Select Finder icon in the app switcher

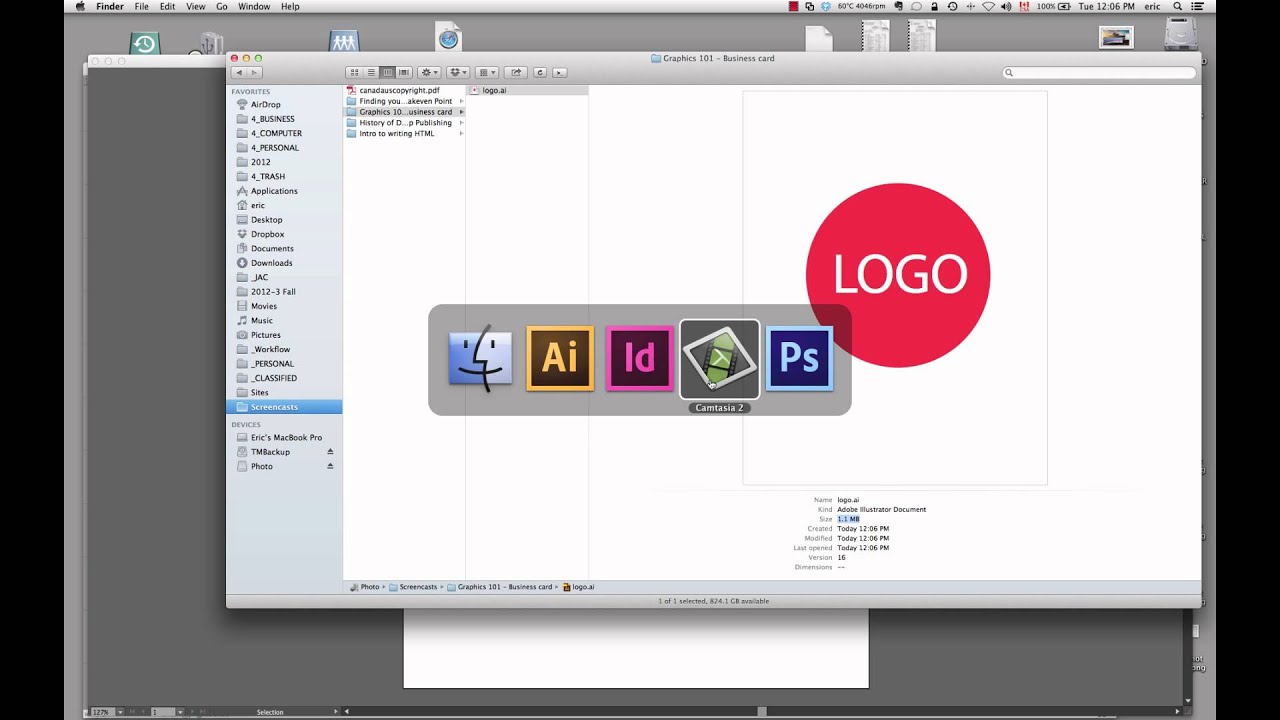coord(481,358)
